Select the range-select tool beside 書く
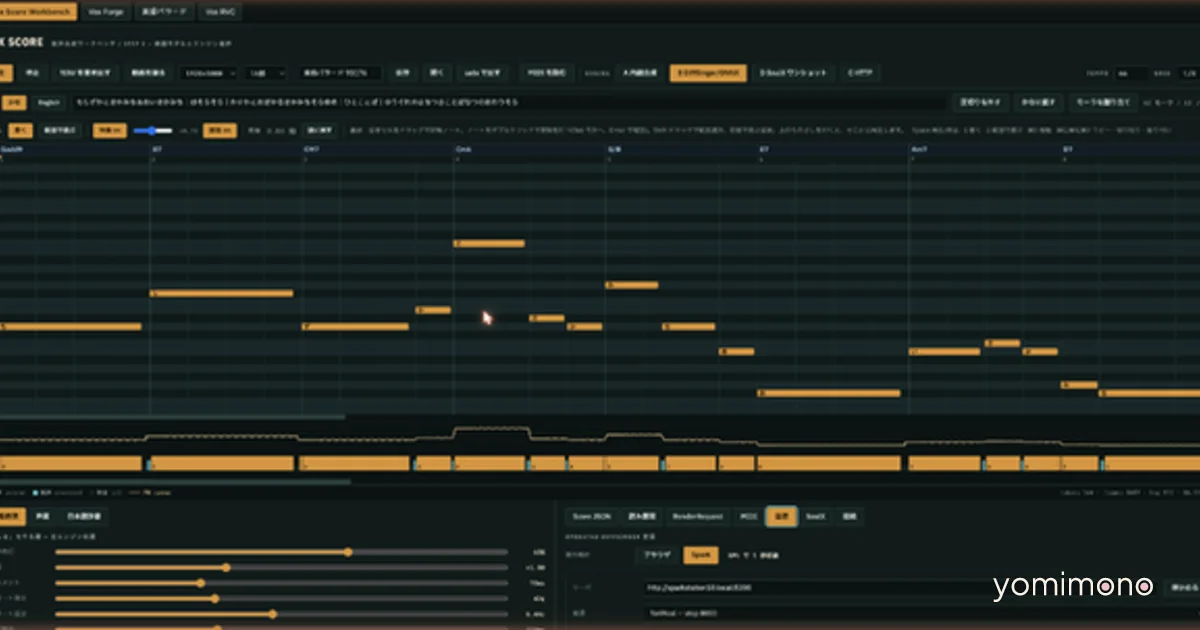 61,130
